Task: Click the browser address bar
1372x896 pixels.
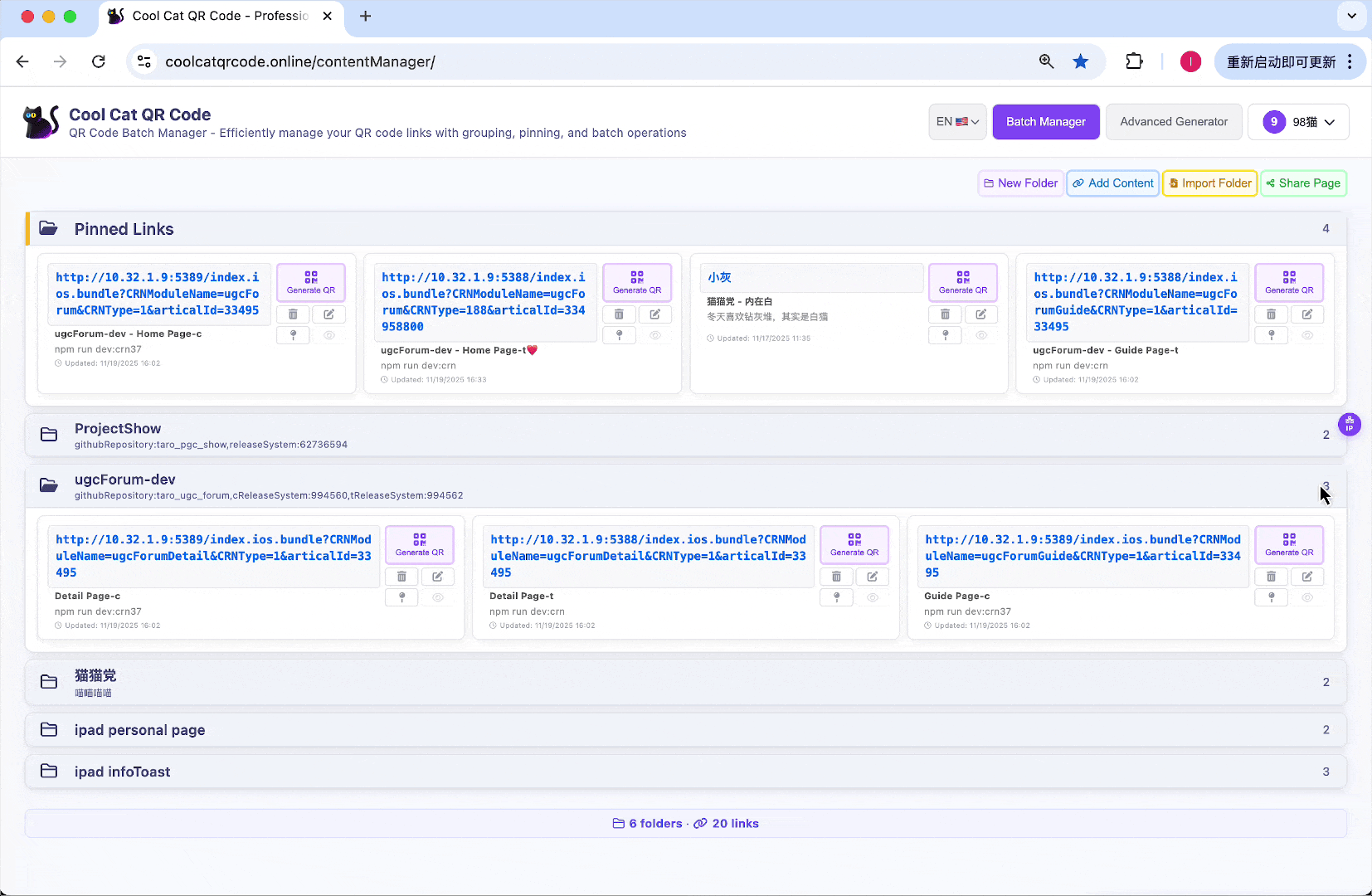Action: [x=581, y=61]
